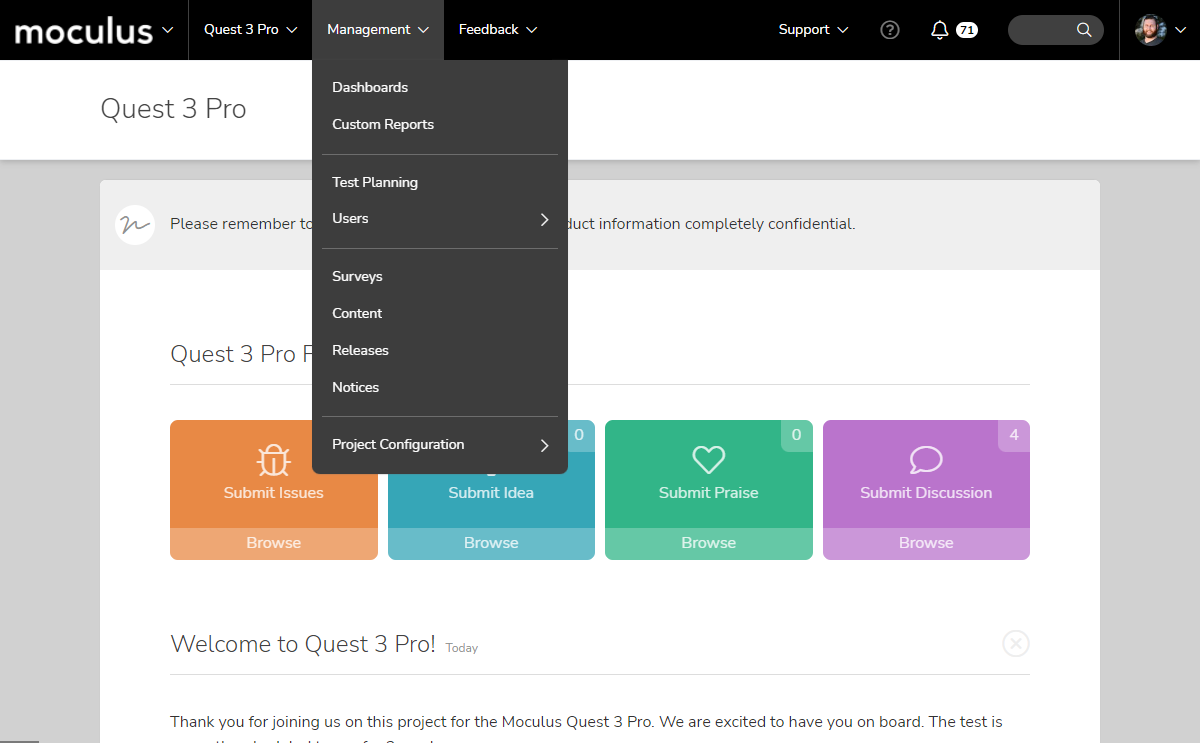Click the Moculus logo
The image size is (1200, 743).
tap(84, 31)
